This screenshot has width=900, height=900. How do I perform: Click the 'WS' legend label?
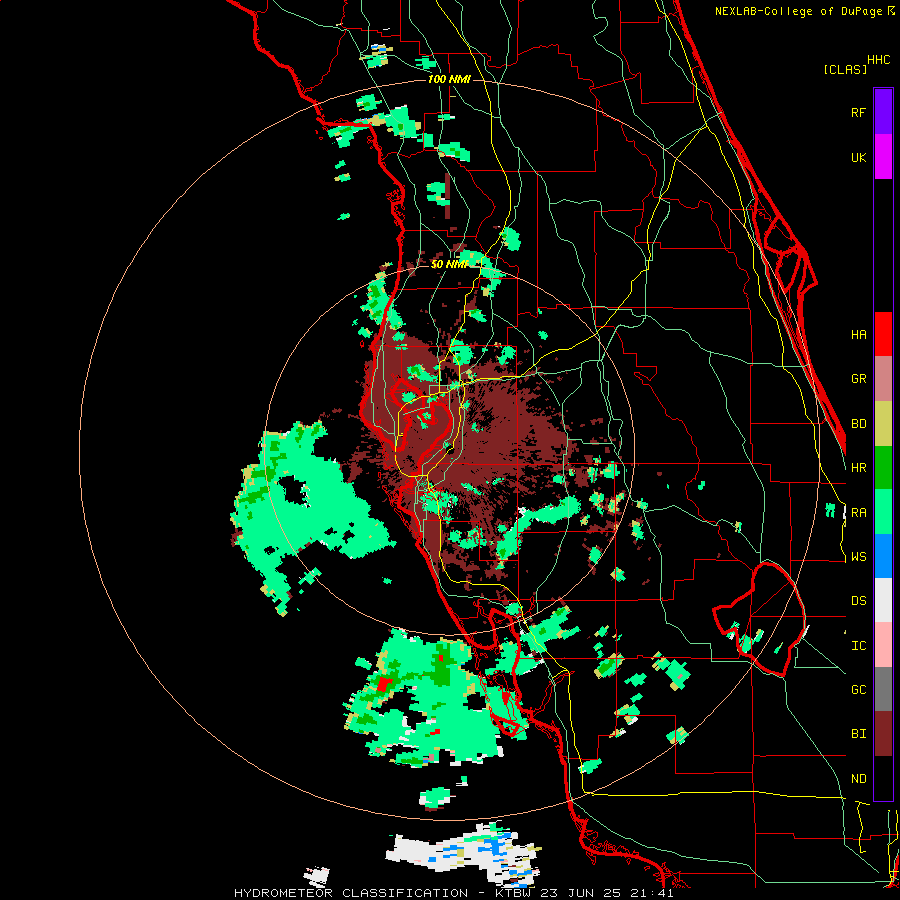858,557
